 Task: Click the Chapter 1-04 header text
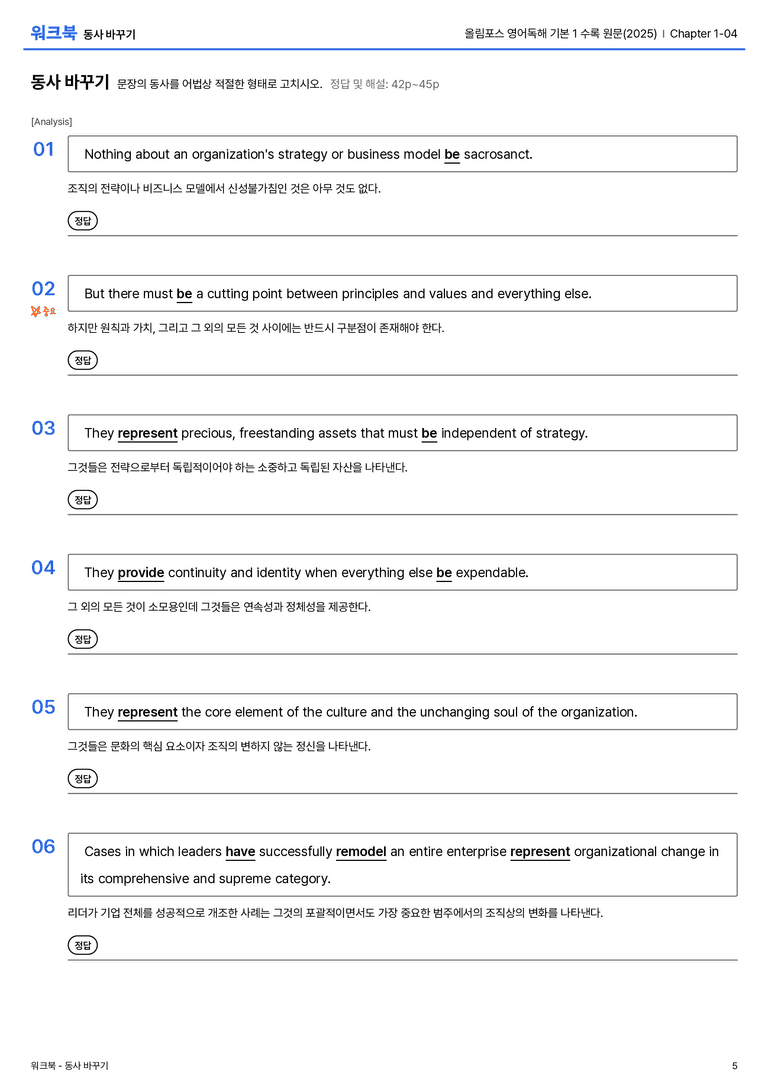(704, 33)
